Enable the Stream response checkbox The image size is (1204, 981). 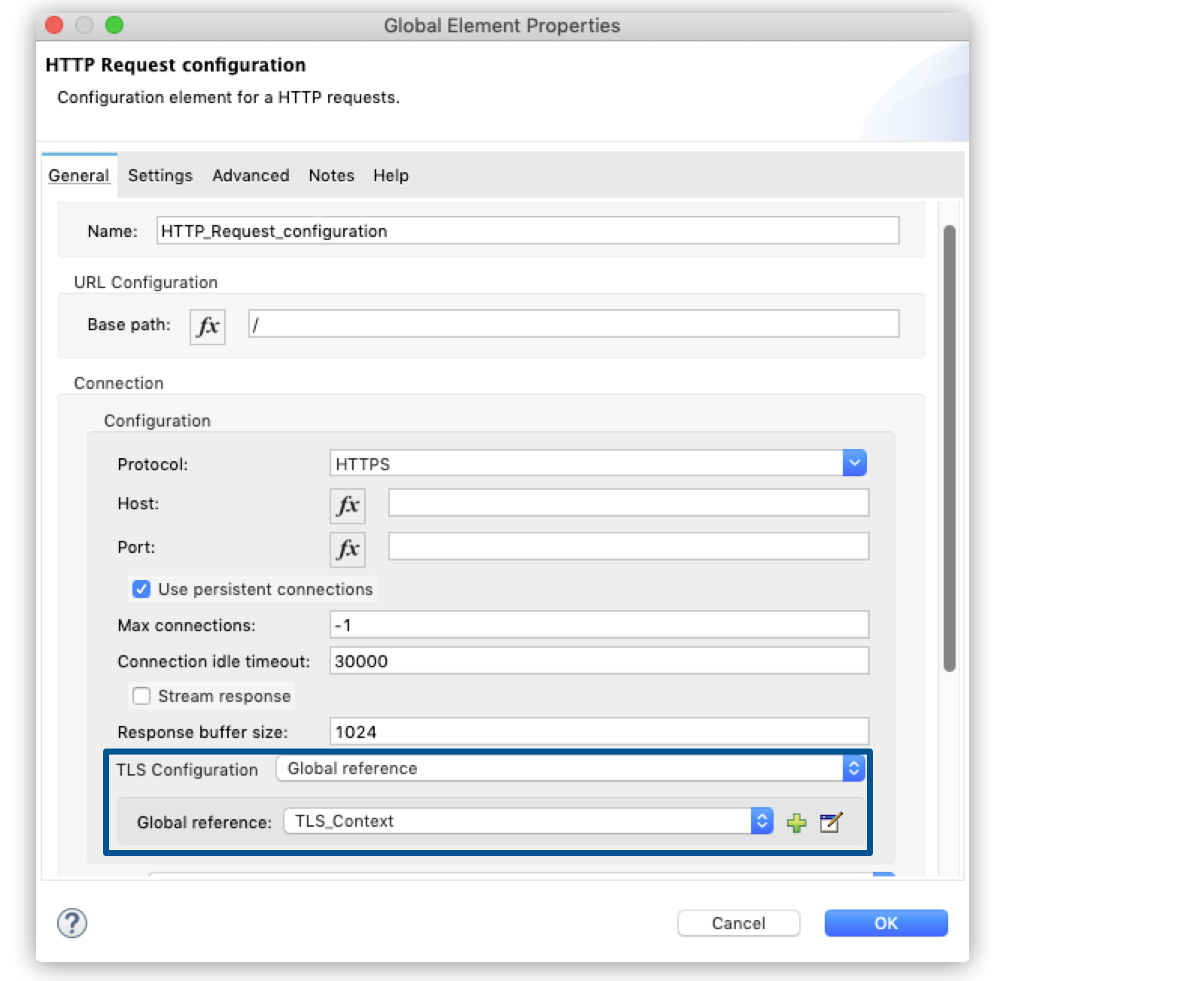[141, 696]
